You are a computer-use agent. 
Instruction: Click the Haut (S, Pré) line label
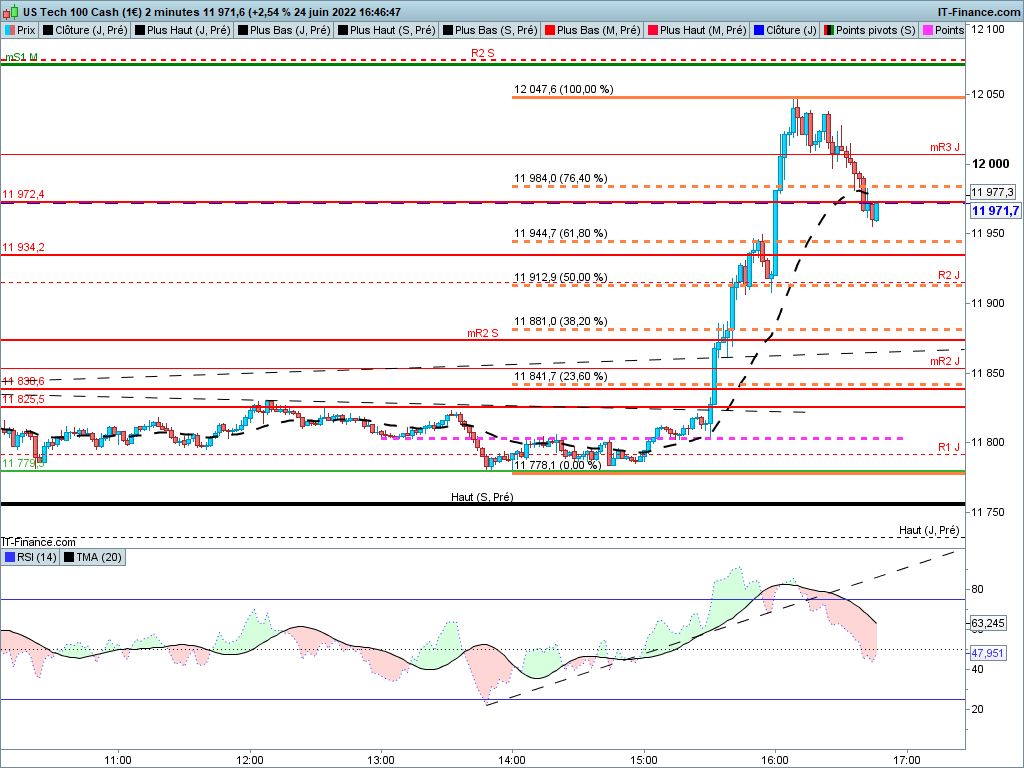click(x=482, y=497)
